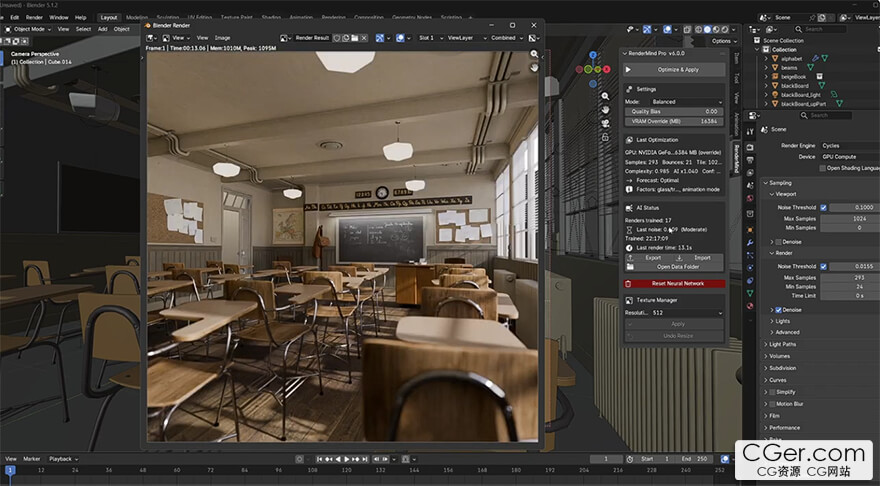The image size is (880, 486).
Task: Click the Open Data Folder icon
Action: pyautogui.click(x=630, y=267)
